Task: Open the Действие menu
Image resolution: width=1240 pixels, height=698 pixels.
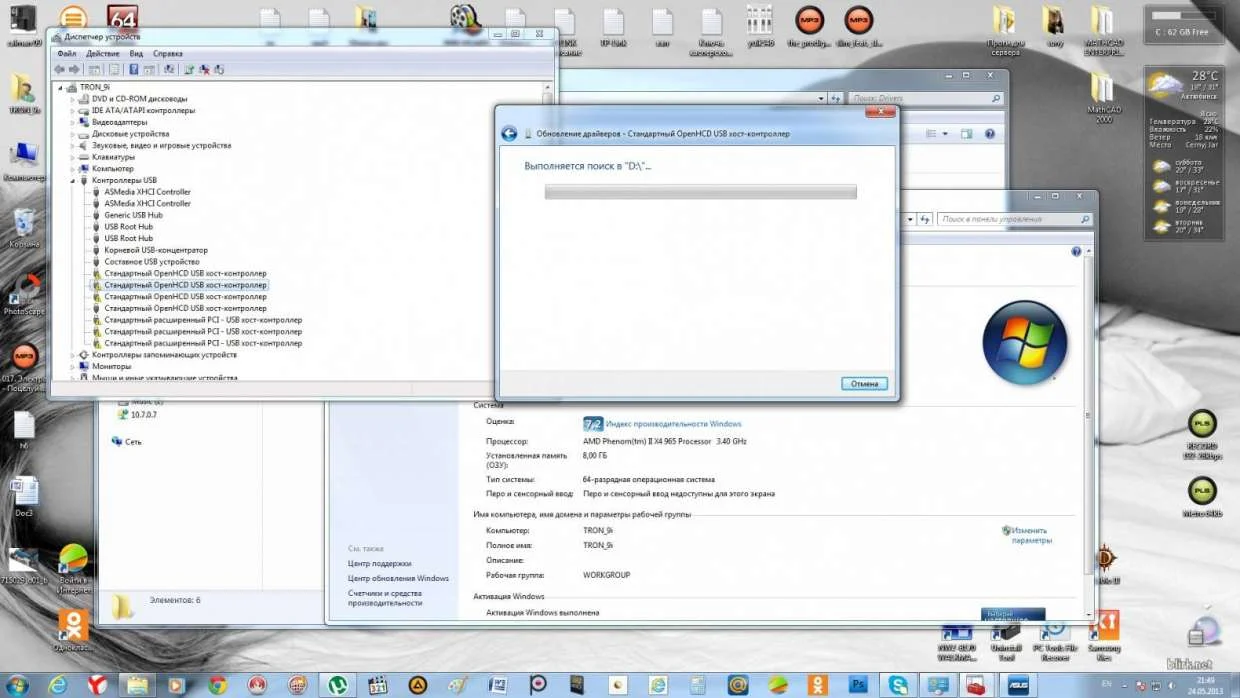Action: pyautogui.click(x=103, y=53)
